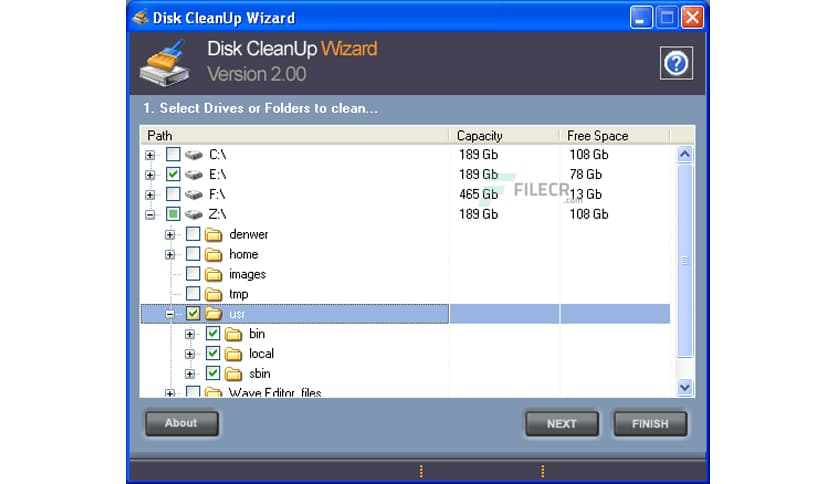Click title bar Disk CleanUp icon

point(140,18)
